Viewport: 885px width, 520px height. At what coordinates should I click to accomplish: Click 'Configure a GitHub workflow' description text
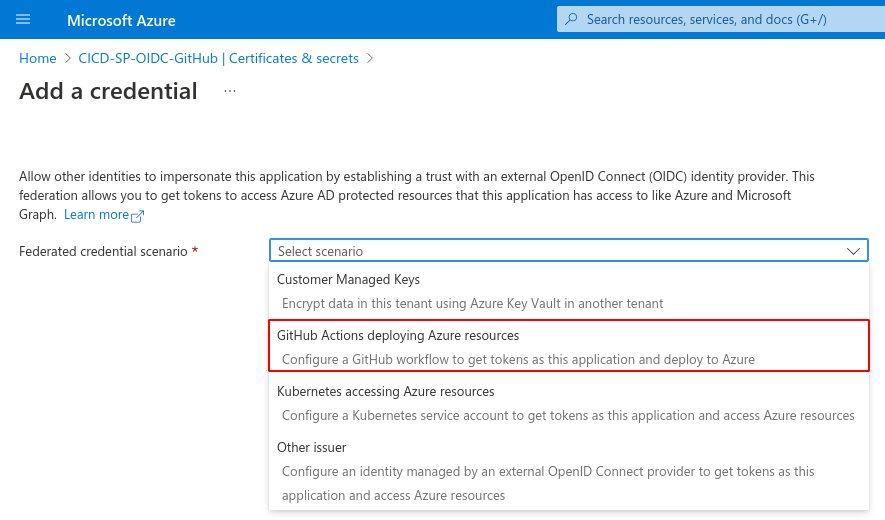coord(518,359)
